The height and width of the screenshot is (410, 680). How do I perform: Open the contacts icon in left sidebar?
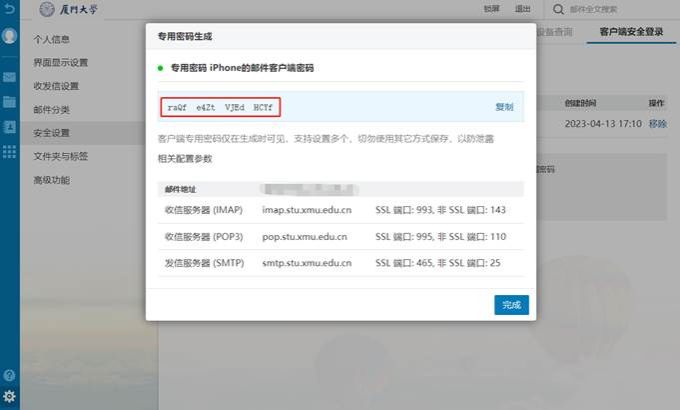coord(10,126)
